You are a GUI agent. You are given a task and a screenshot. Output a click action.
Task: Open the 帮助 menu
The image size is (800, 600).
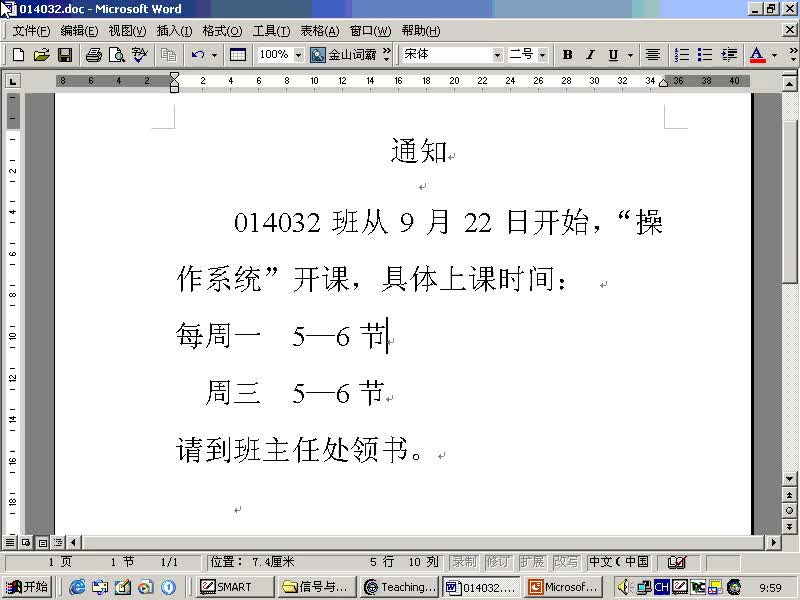[420, 31]
